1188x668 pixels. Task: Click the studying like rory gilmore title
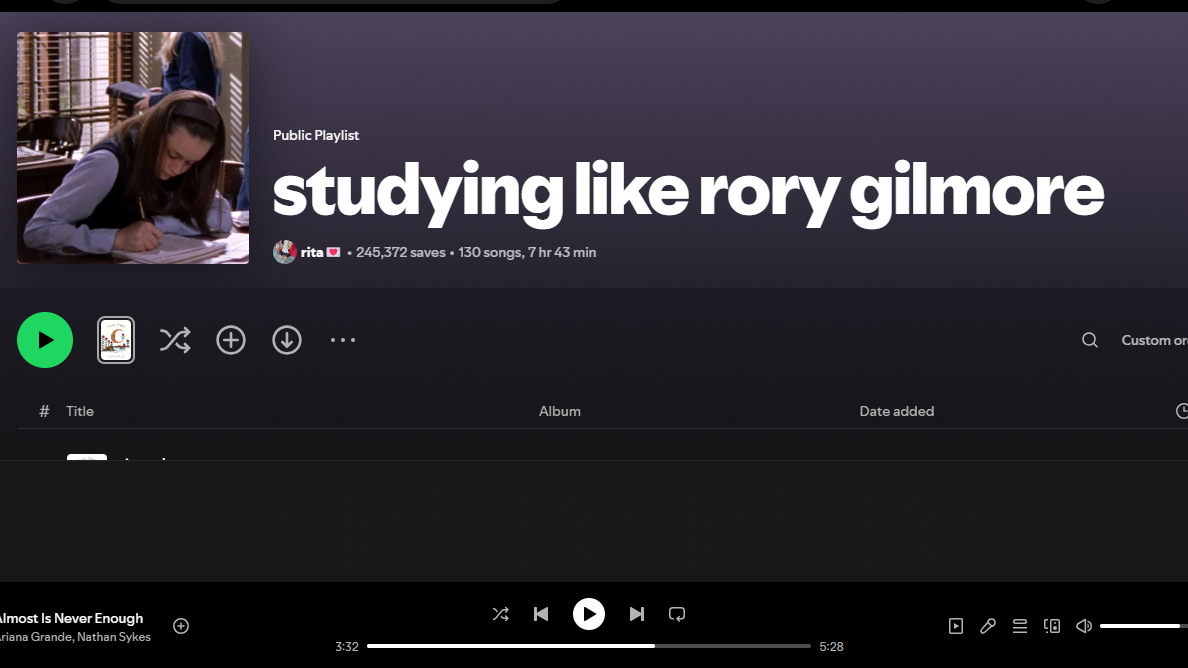(688, 193)
